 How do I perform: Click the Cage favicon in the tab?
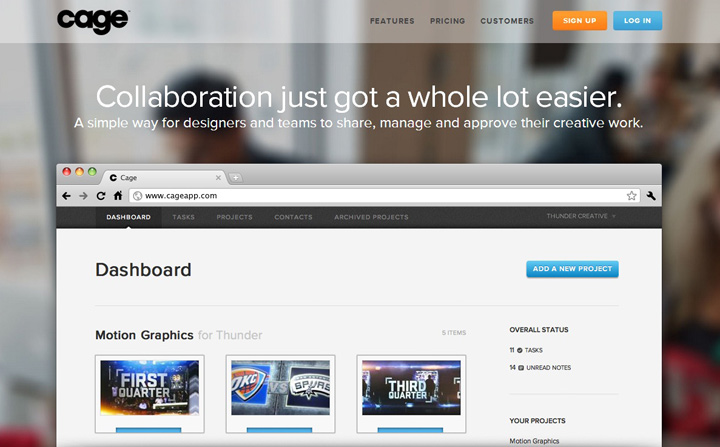113,178
